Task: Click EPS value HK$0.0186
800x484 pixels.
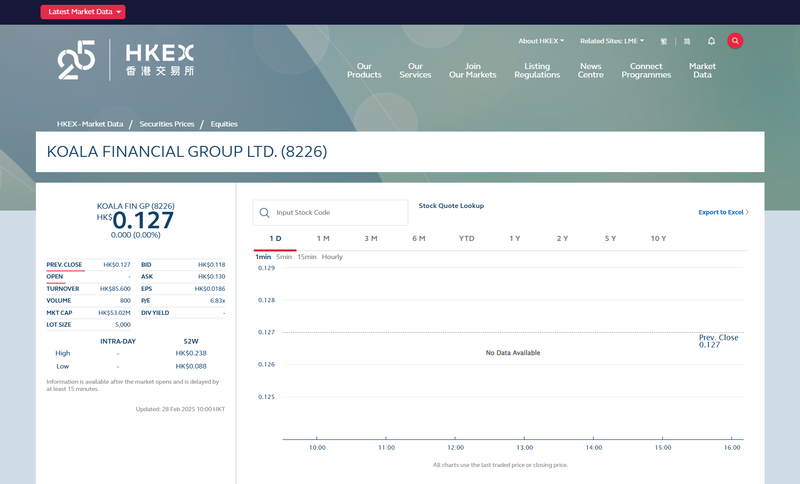Action: click(210, 289)
